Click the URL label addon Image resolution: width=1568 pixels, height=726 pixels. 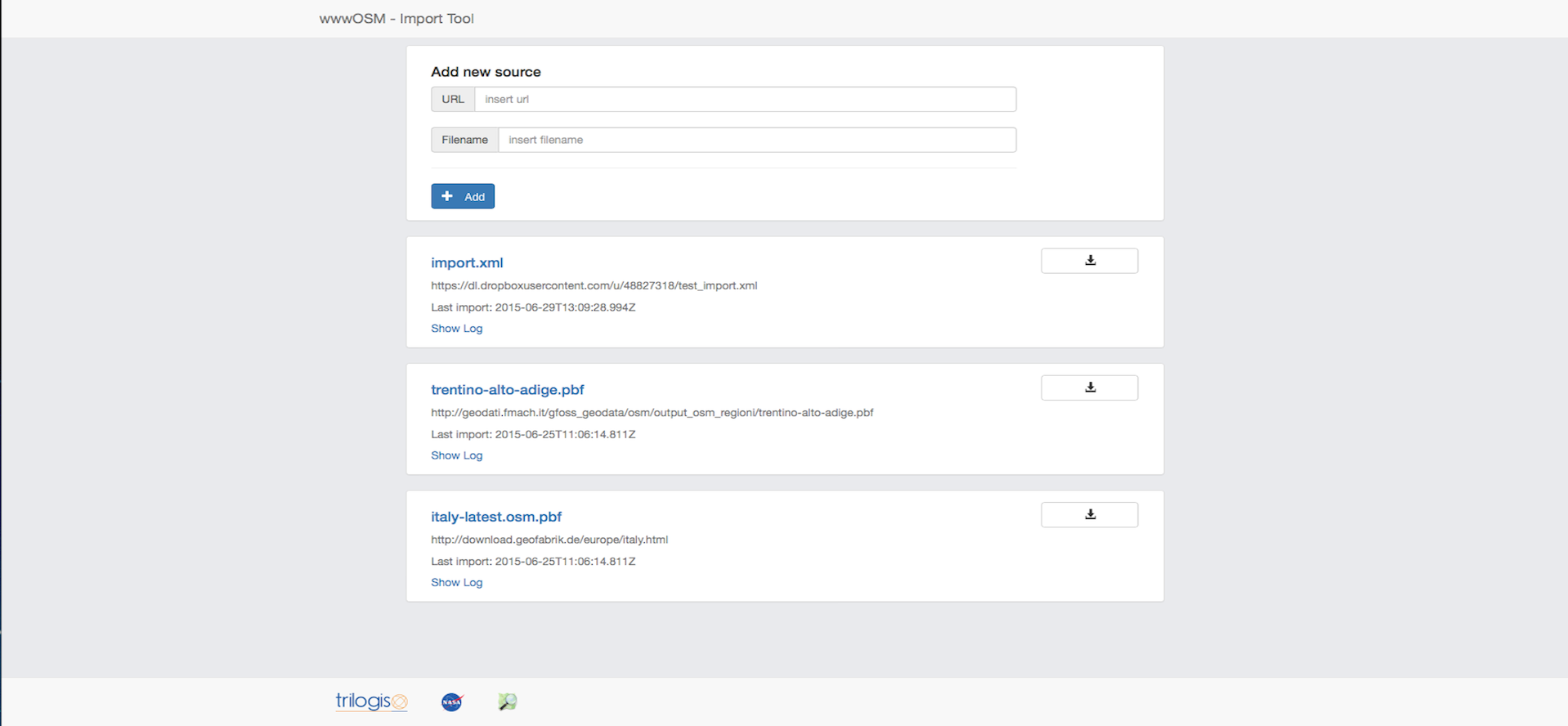tap(453, 99)
